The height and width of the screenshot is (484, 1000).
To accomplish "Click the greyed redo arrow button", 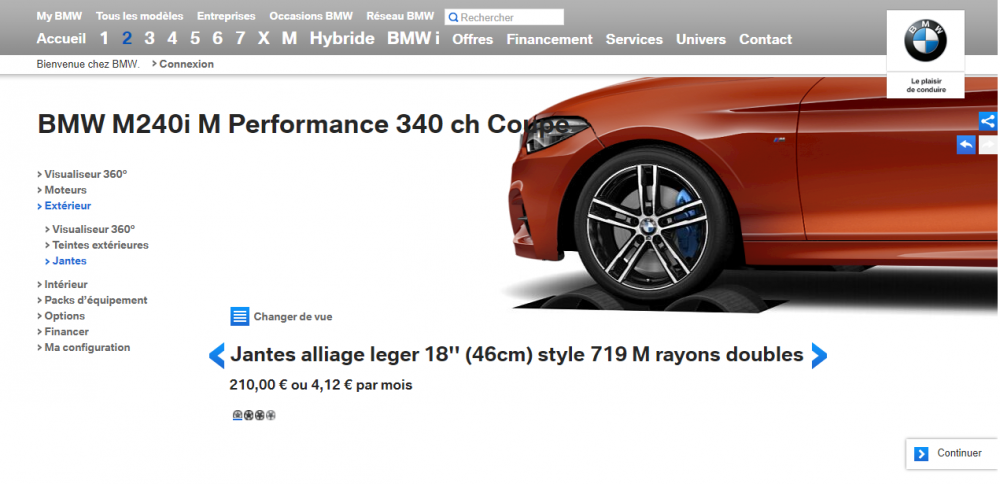I will (x=989, y=145).
